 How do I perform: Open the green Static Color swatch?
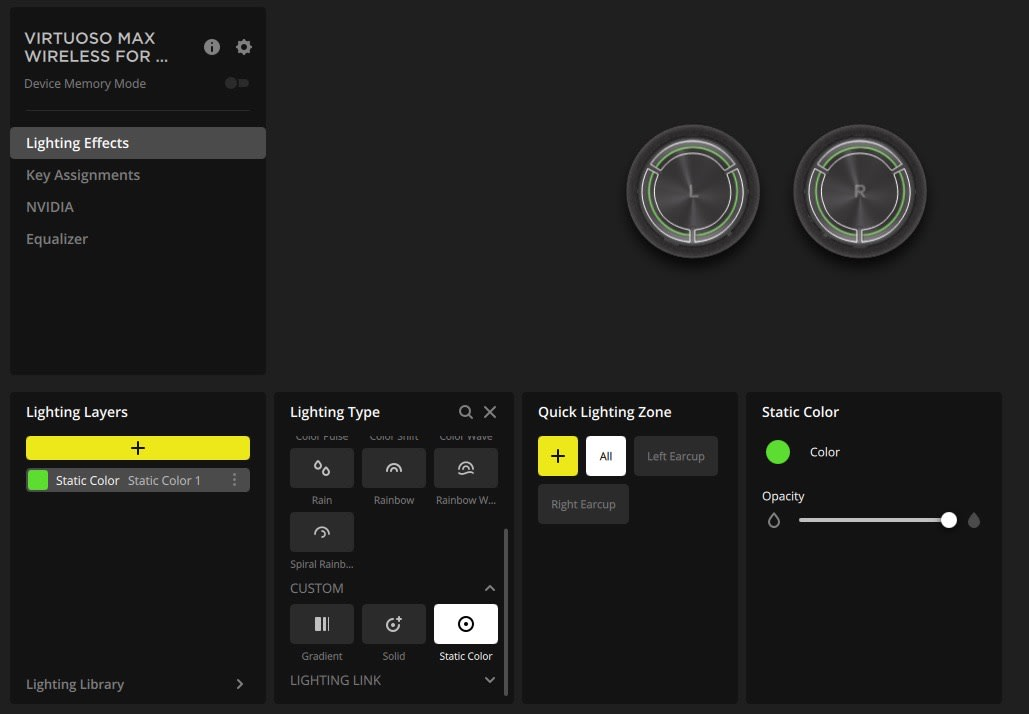click(x=778, y=452)
